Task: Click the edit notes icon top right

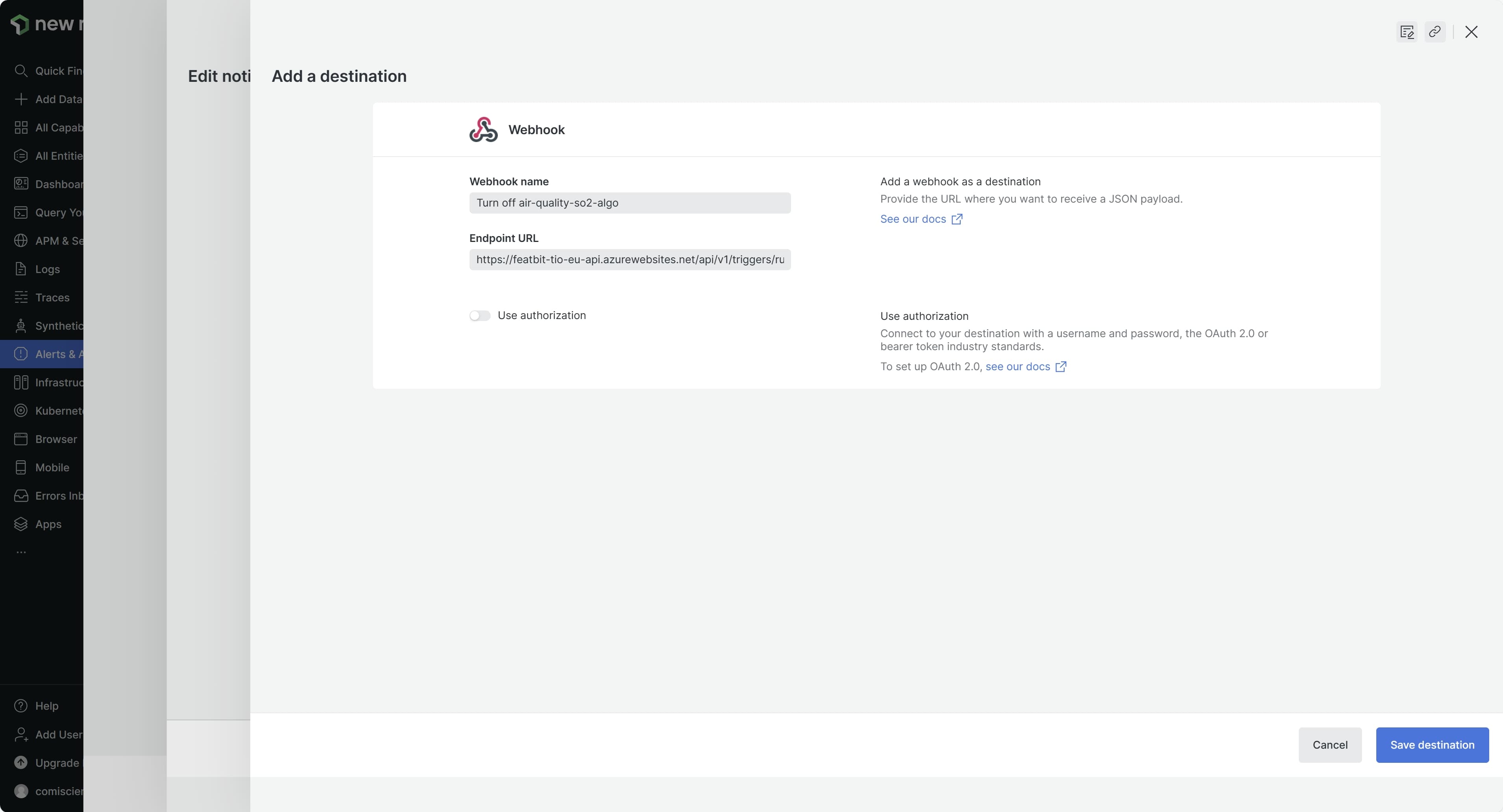Action: click(1407, 31)
